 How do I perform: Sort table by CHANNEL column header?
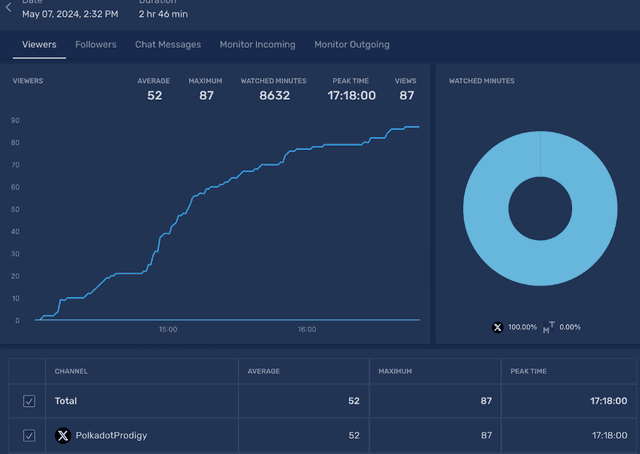[x=71, y=371]
